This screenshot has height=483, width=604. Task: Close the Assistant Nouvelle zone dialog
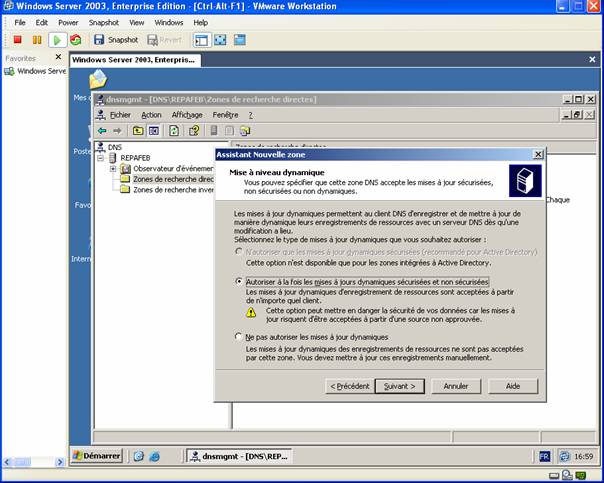[538, 154]
